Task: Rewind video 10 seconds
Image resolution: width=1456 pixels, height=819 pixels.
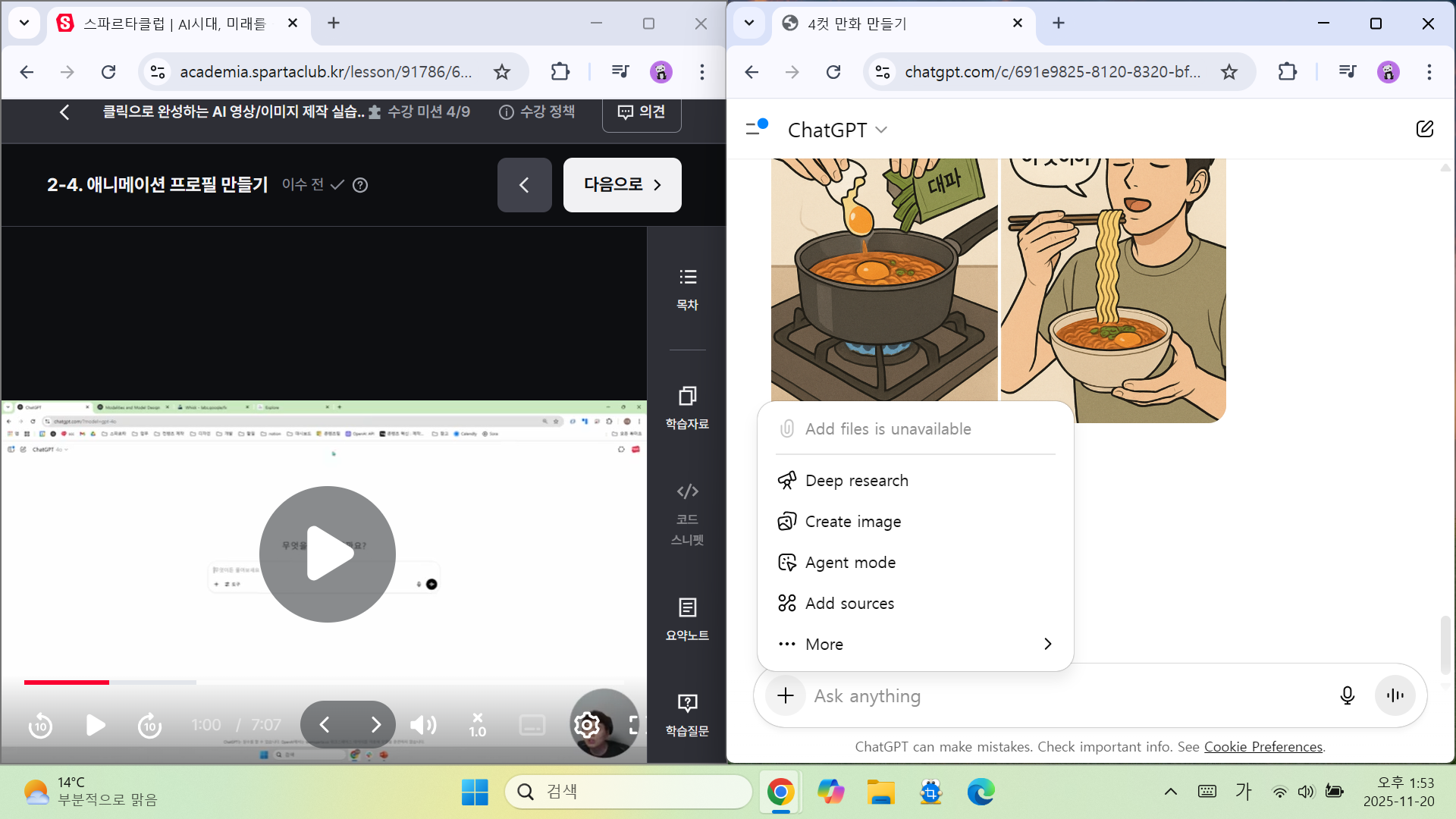Action: [40, 725]
